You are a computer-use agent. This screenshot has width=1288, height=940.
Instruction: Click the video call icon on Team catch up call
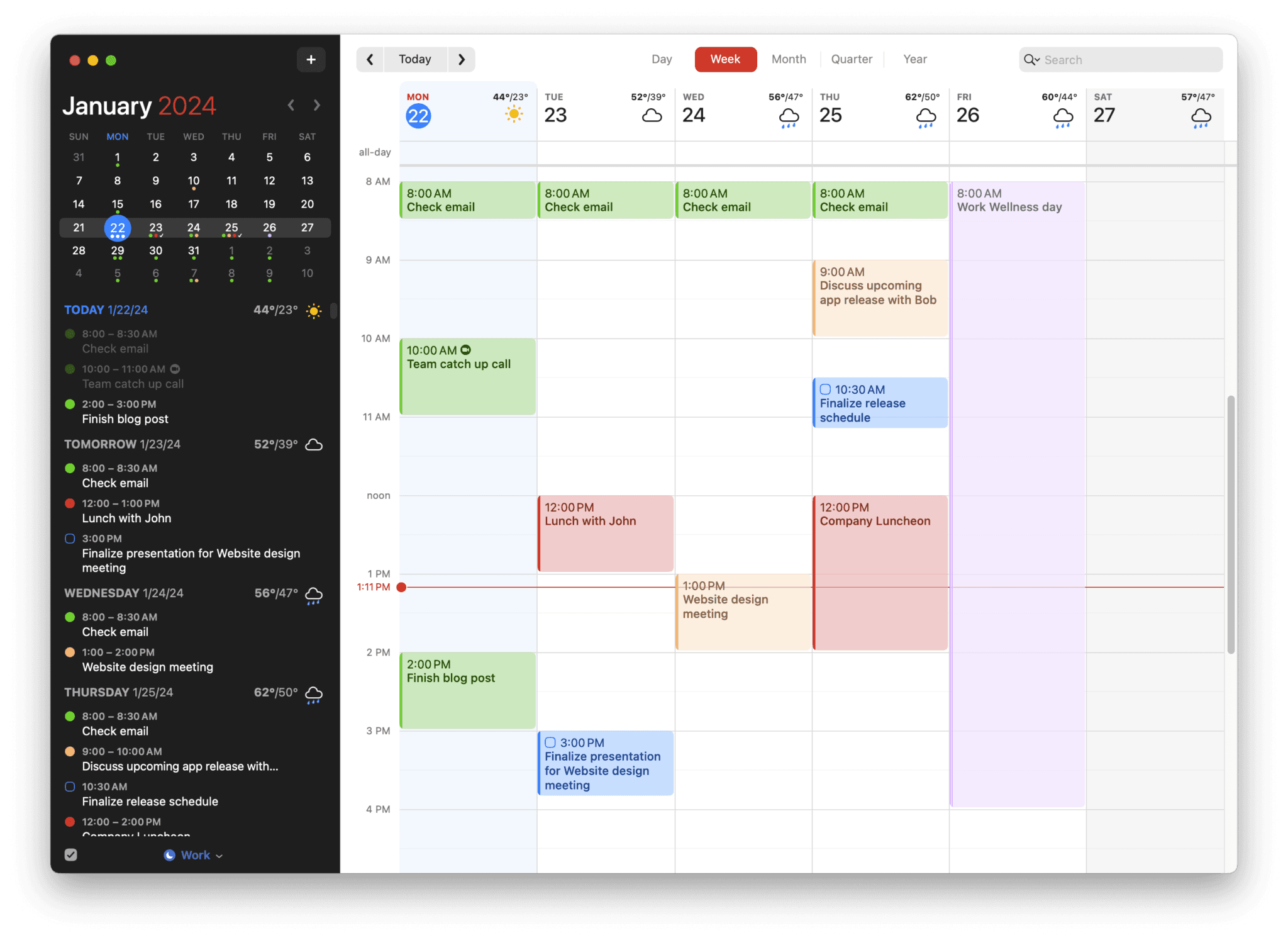(x=465, y=350)
